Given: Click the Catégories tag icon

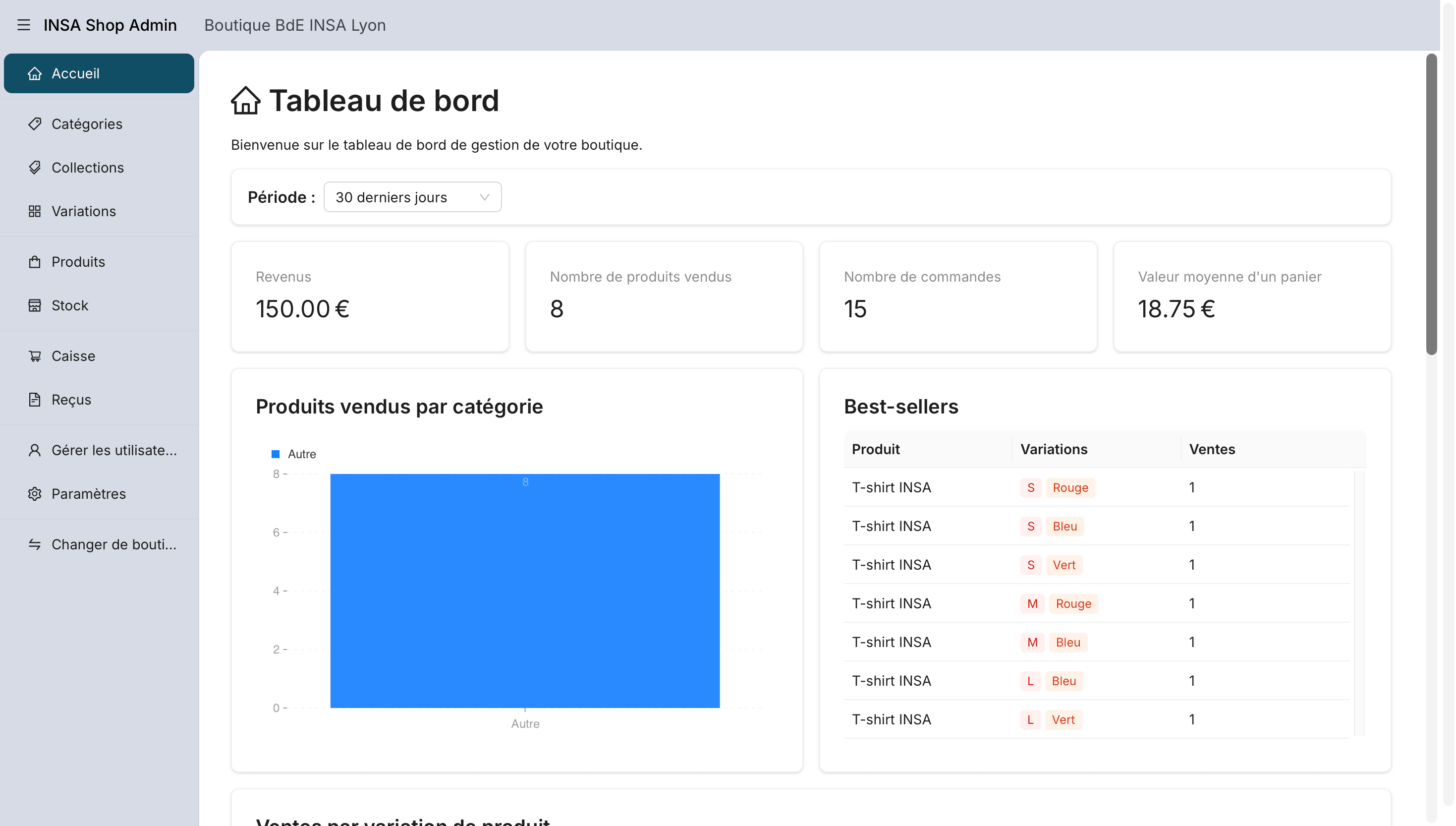Looking at the screenshot, I should point(35,123).
